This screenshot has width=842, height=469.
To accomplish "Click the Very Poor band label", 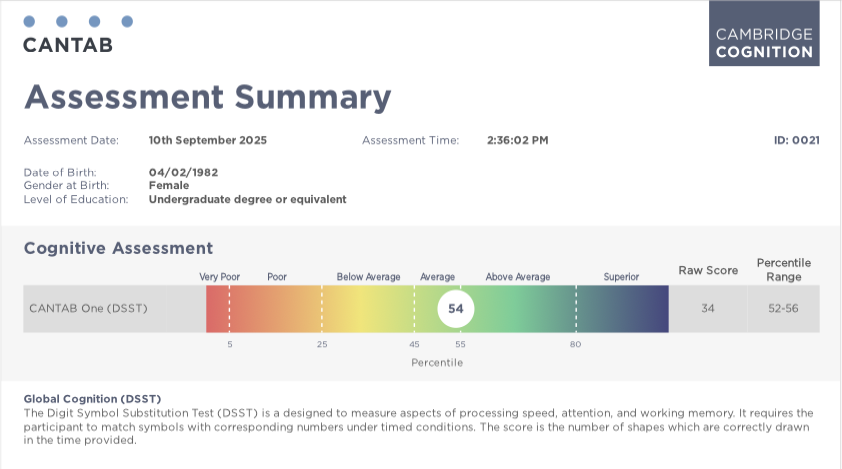I will click(x=220, y=277).
